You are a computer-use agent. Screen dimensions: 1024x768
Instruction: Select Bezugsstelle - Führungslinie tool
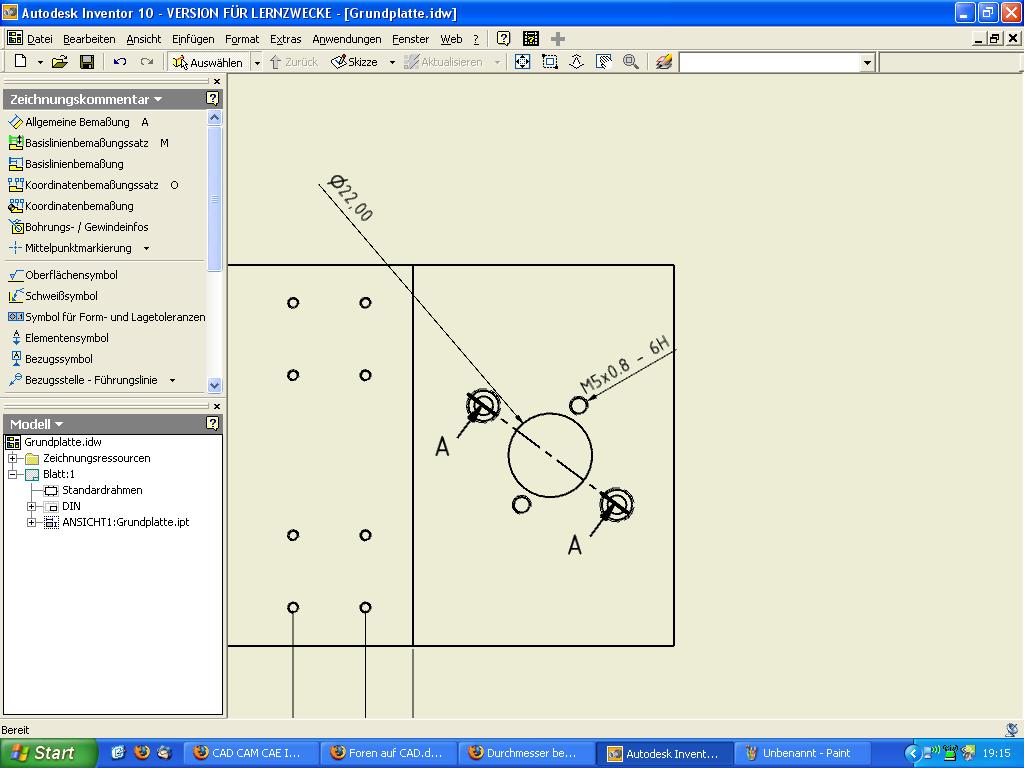click(x=83, y=380)
